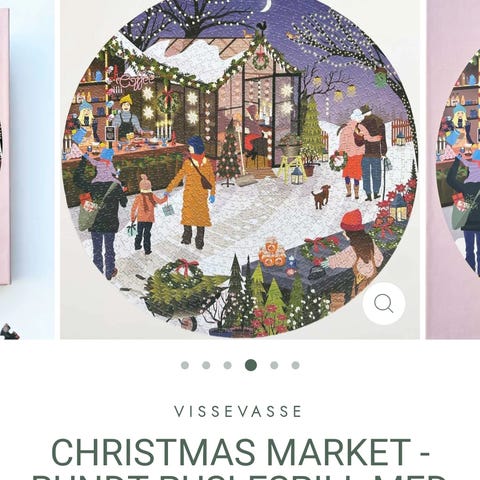Jump to the last carousel dot
The height and width of the screenshot is (480, 480).
295,365
